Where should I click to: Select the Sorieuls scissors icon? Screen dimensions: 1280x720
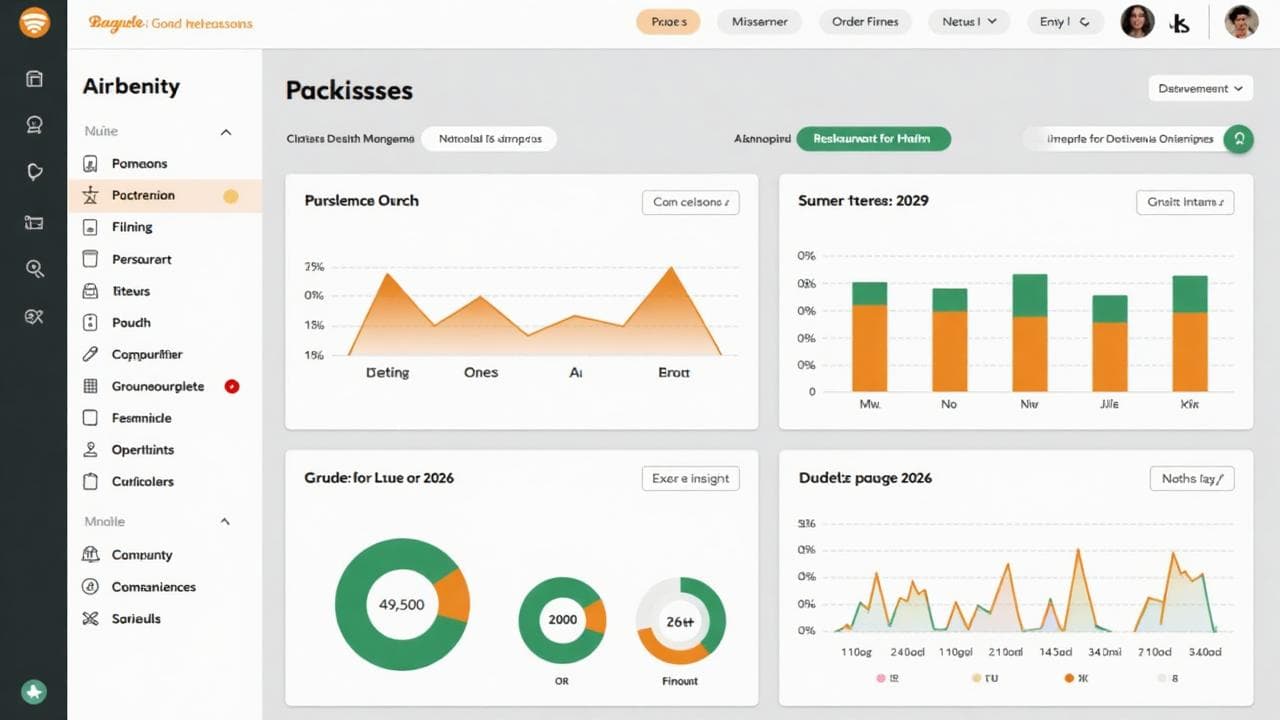(89, 618)
